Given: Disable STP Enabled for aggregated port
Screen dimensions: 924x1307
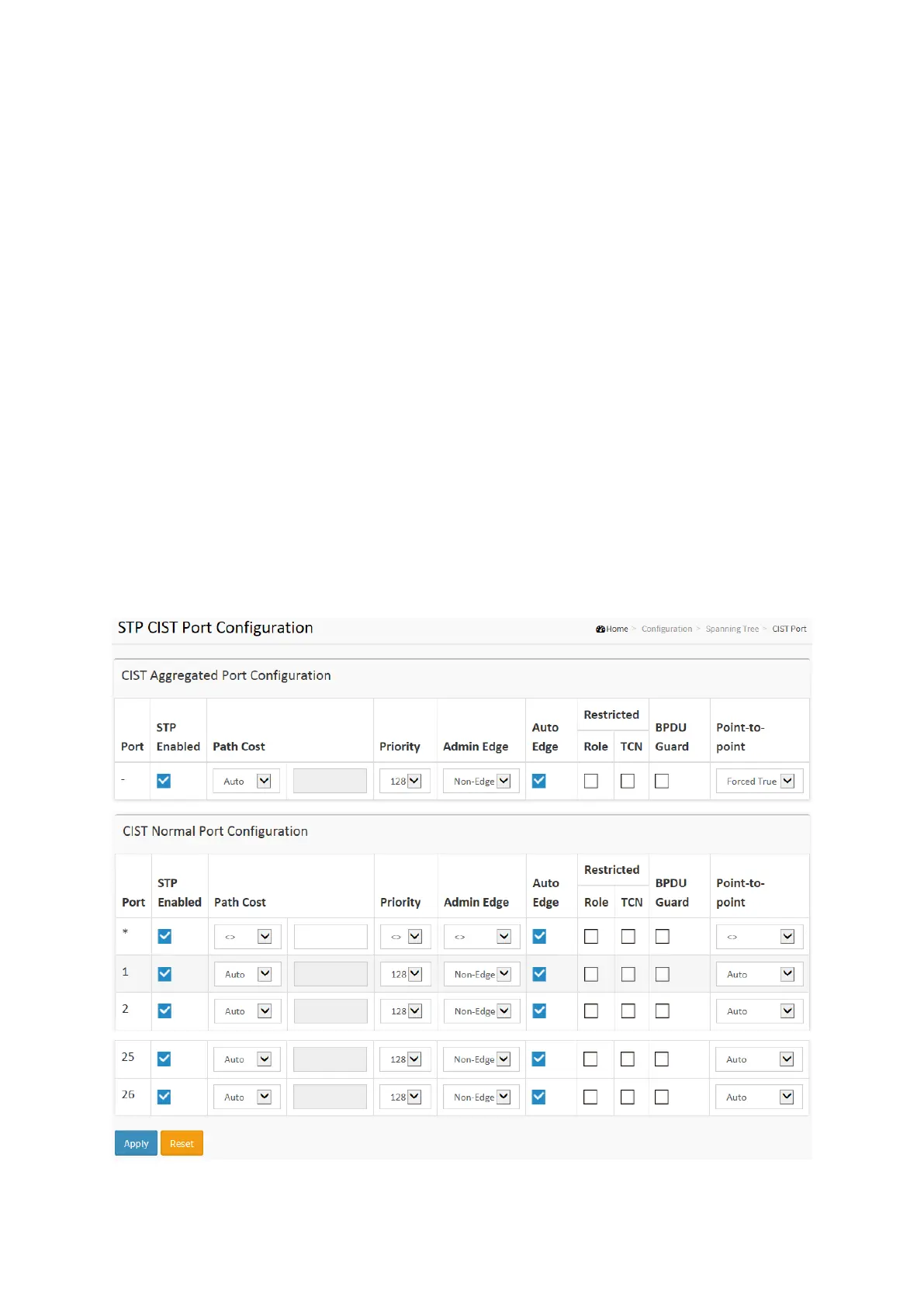Looking at the screenshot, I should click(x=164, y=781).
